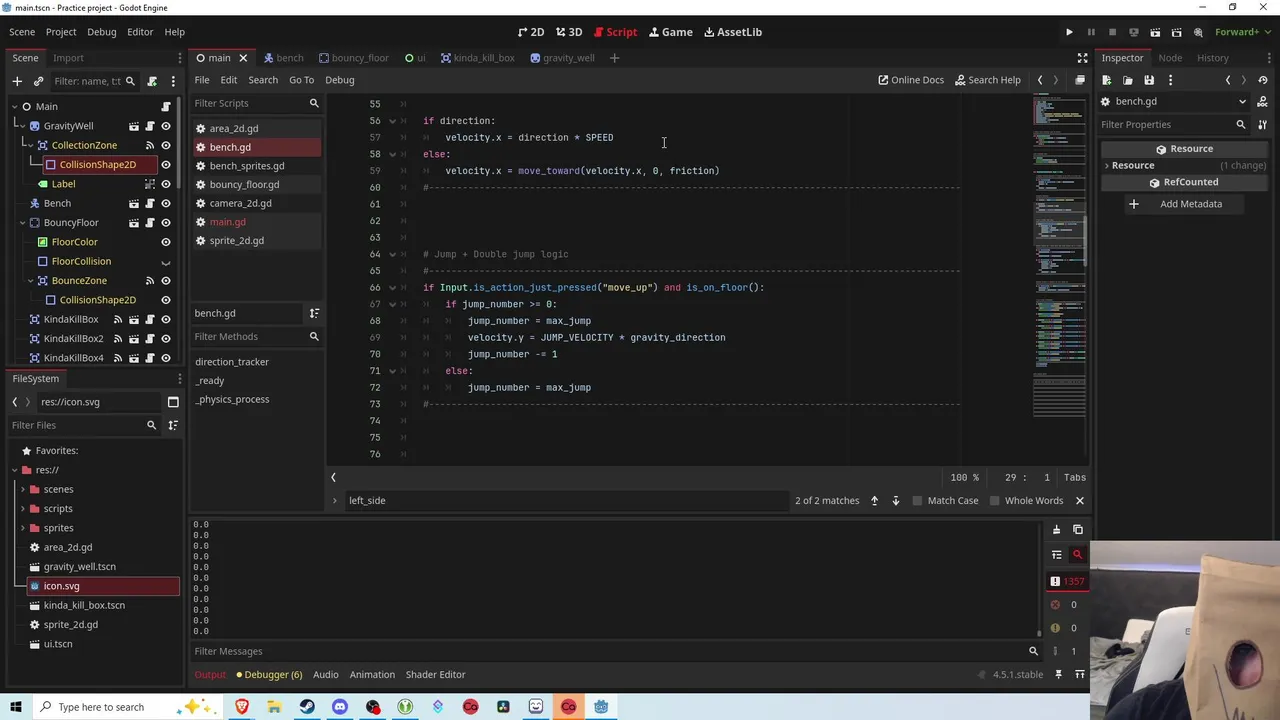Create a new resource in the Inspector toolbar

pyautogui.click(x=1106, y=80)
